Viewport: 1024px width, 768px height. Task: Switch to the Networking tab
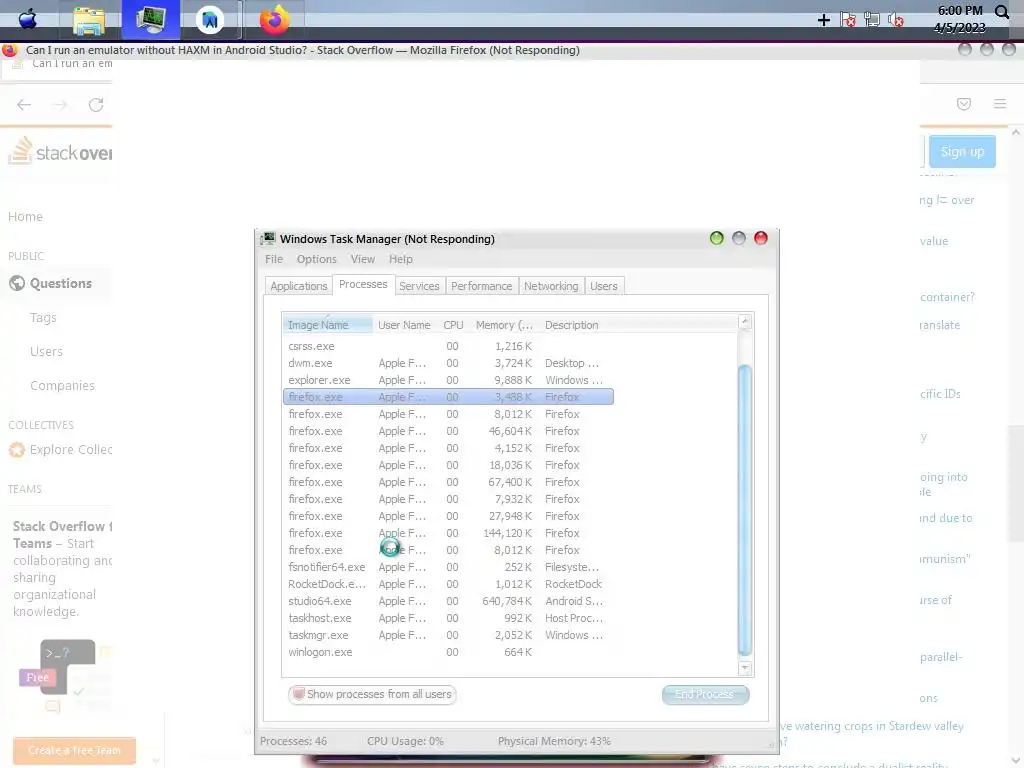[x=551, y=286]
